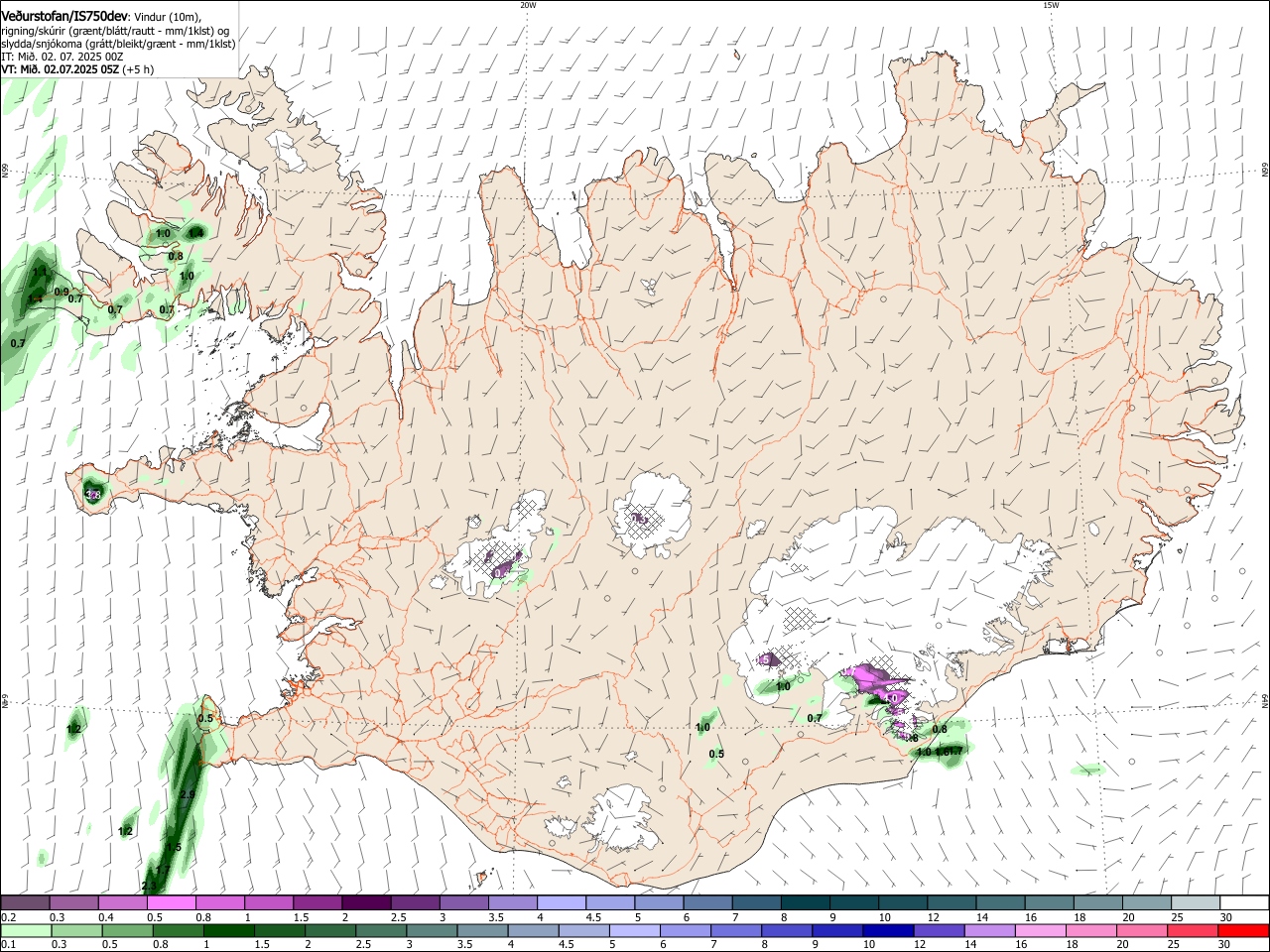Click the Veðurstofan/IS750dev title text
The height and width of the screenshot is (952, 1270).
pos(64,16)
